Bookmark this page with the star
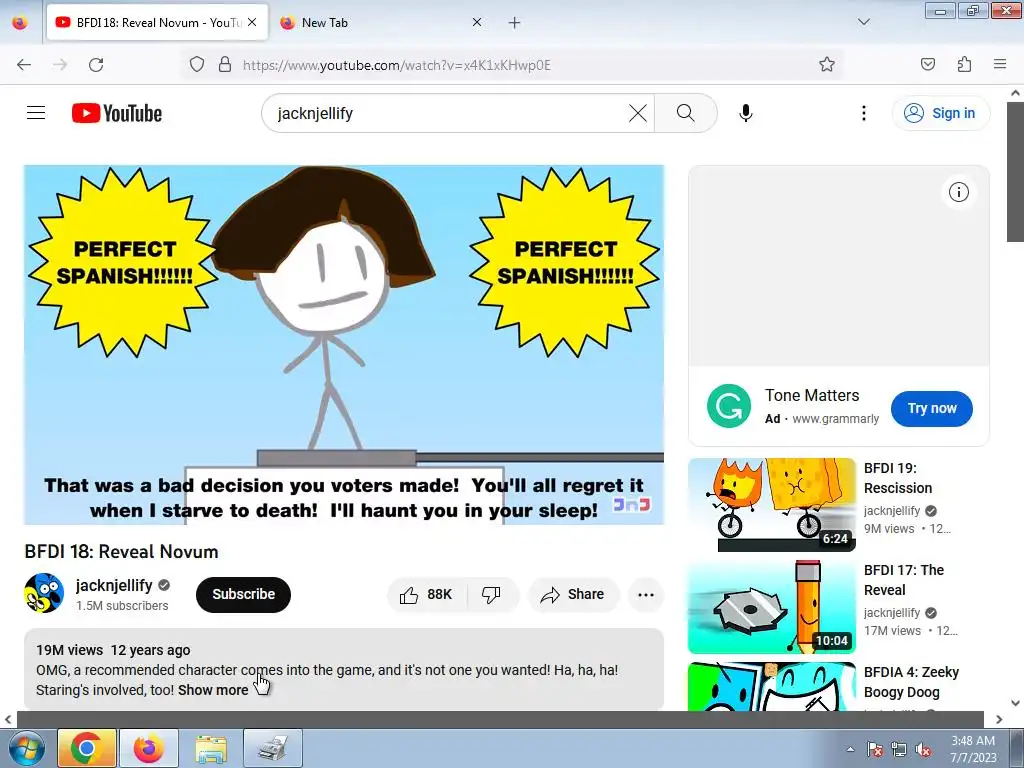This screenshot has width=1024, height=768. click(827, 64)
